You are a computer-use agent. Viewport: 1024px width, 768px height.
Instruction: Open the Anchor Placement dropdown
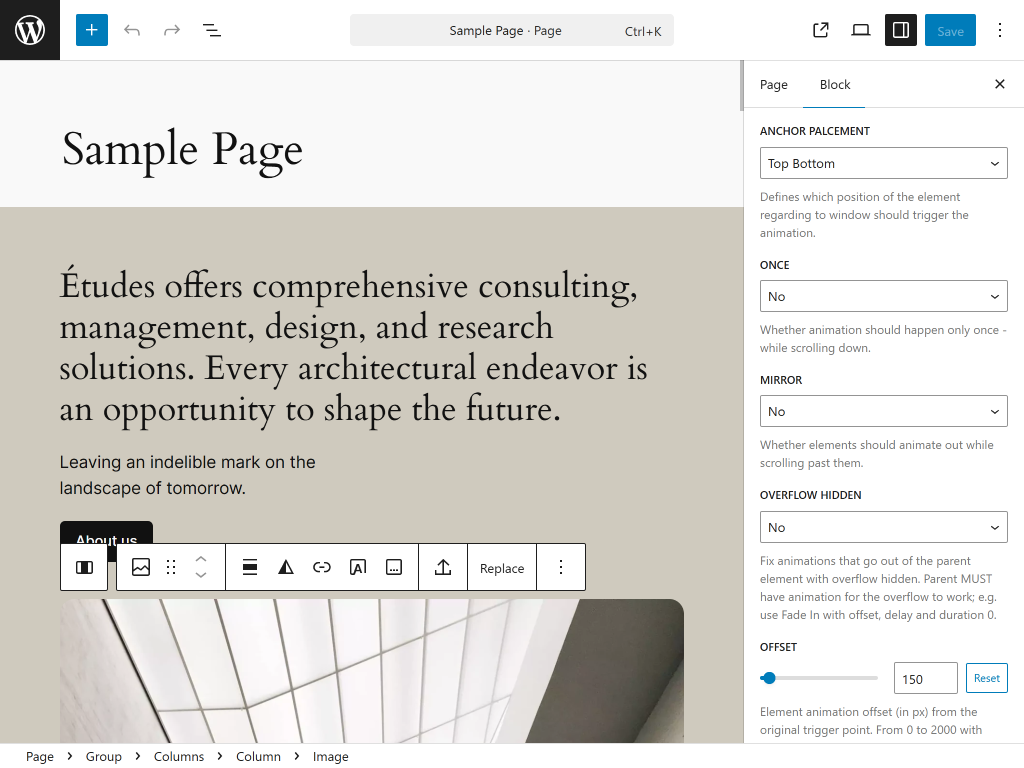coord(883,163)
